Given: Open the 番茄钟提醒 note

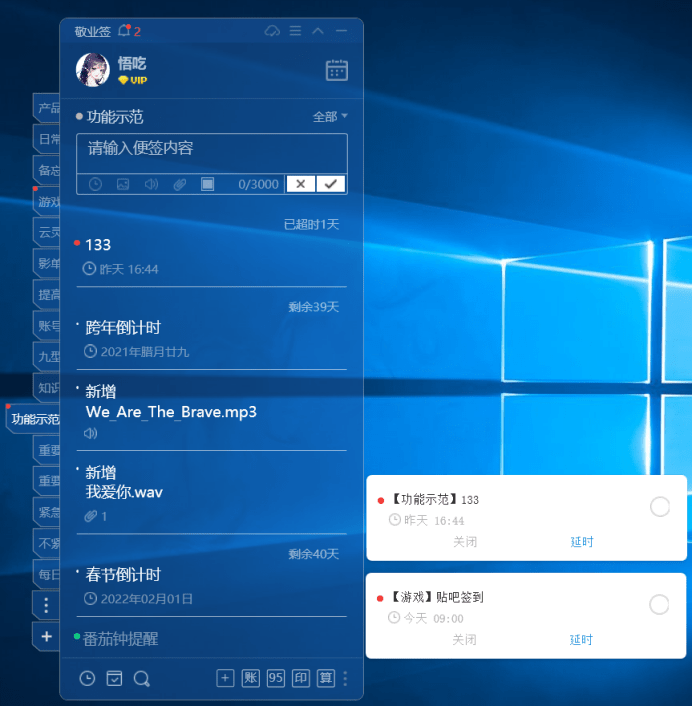Looking at the screenshot, I should [x=120, y=639].
